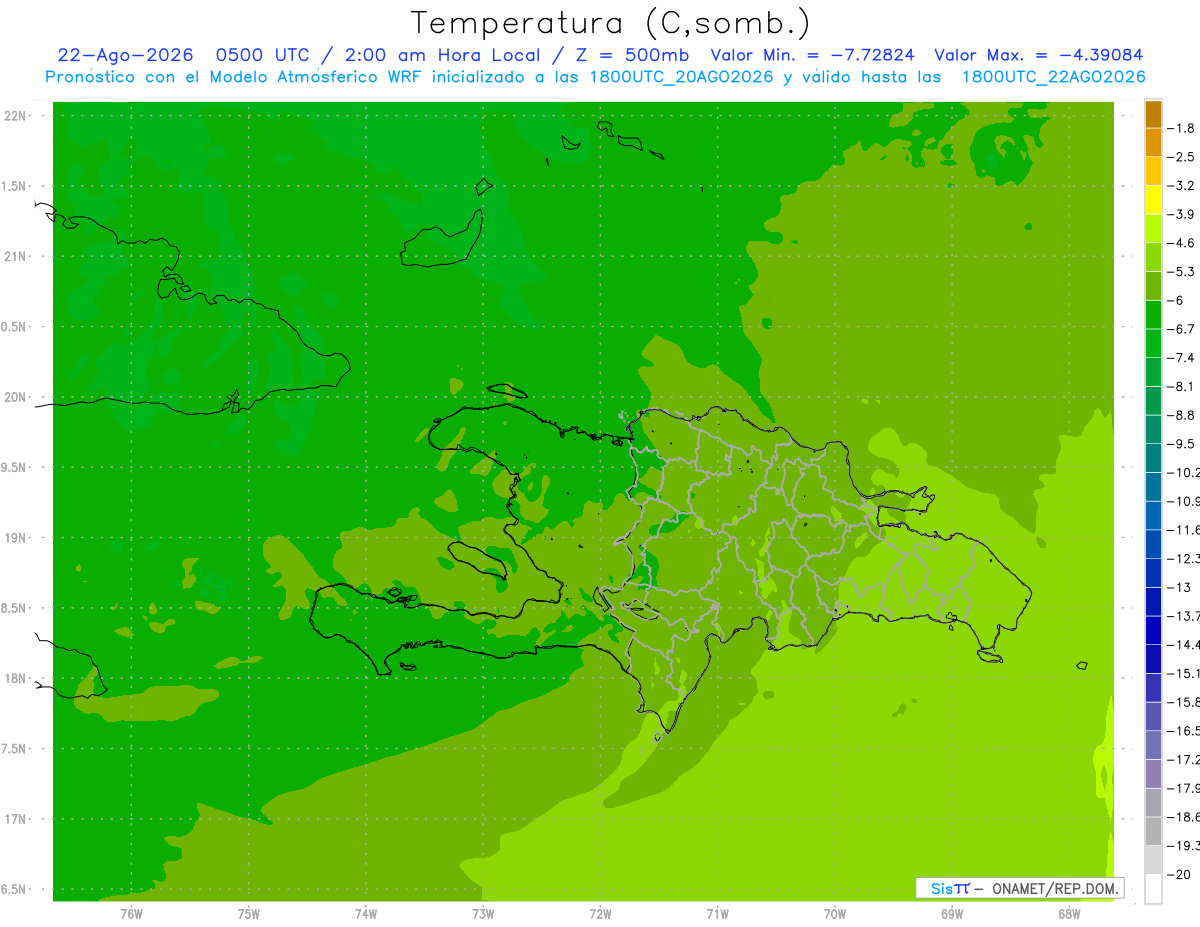Click the "Valor Max. = -4.39084" readout
Screen dimensions: 1200x927
[x=1038, y=56]
